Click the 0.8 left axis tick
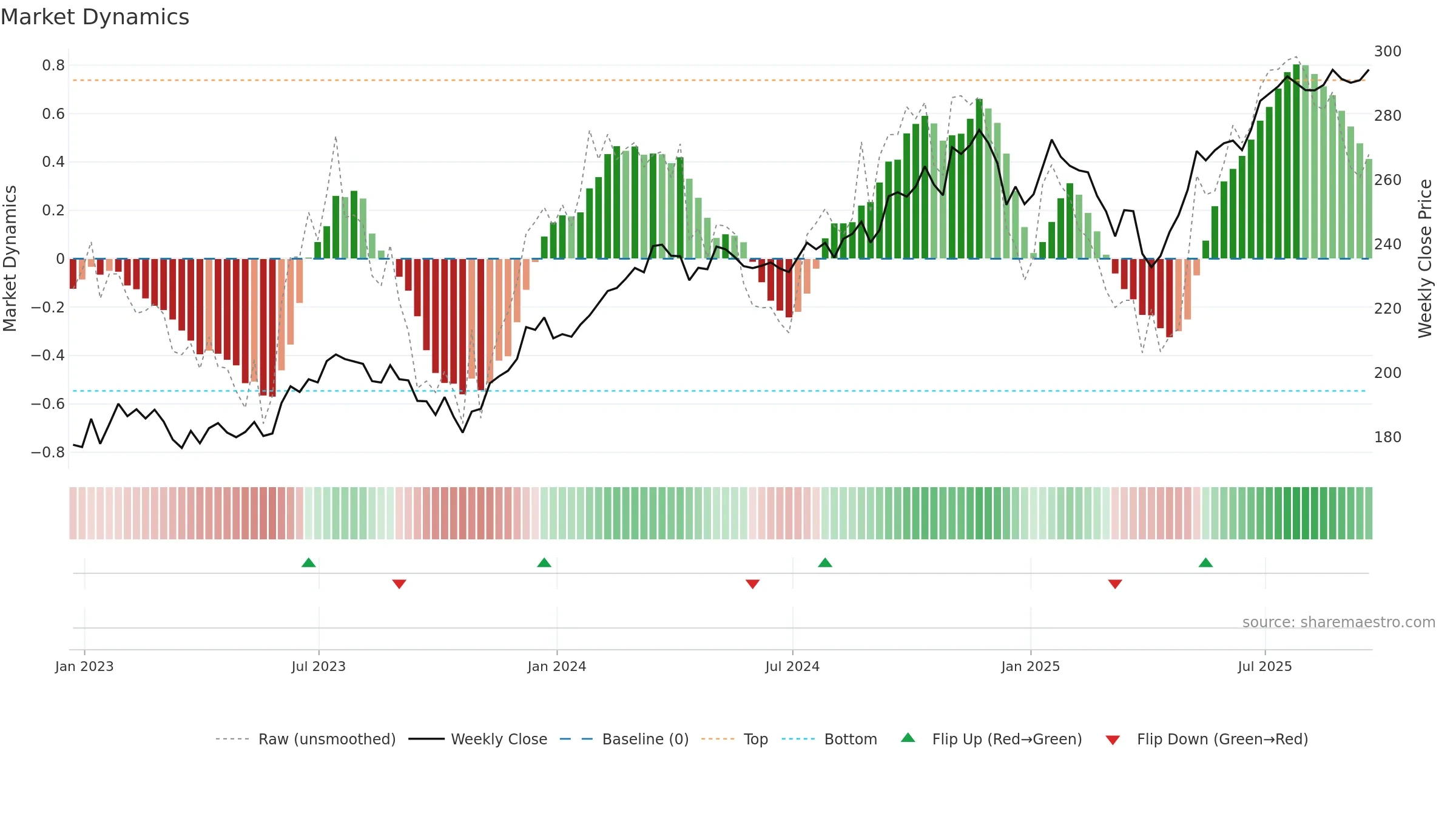The width and height of the screenshot is (1456, 819). click(53, 65)
